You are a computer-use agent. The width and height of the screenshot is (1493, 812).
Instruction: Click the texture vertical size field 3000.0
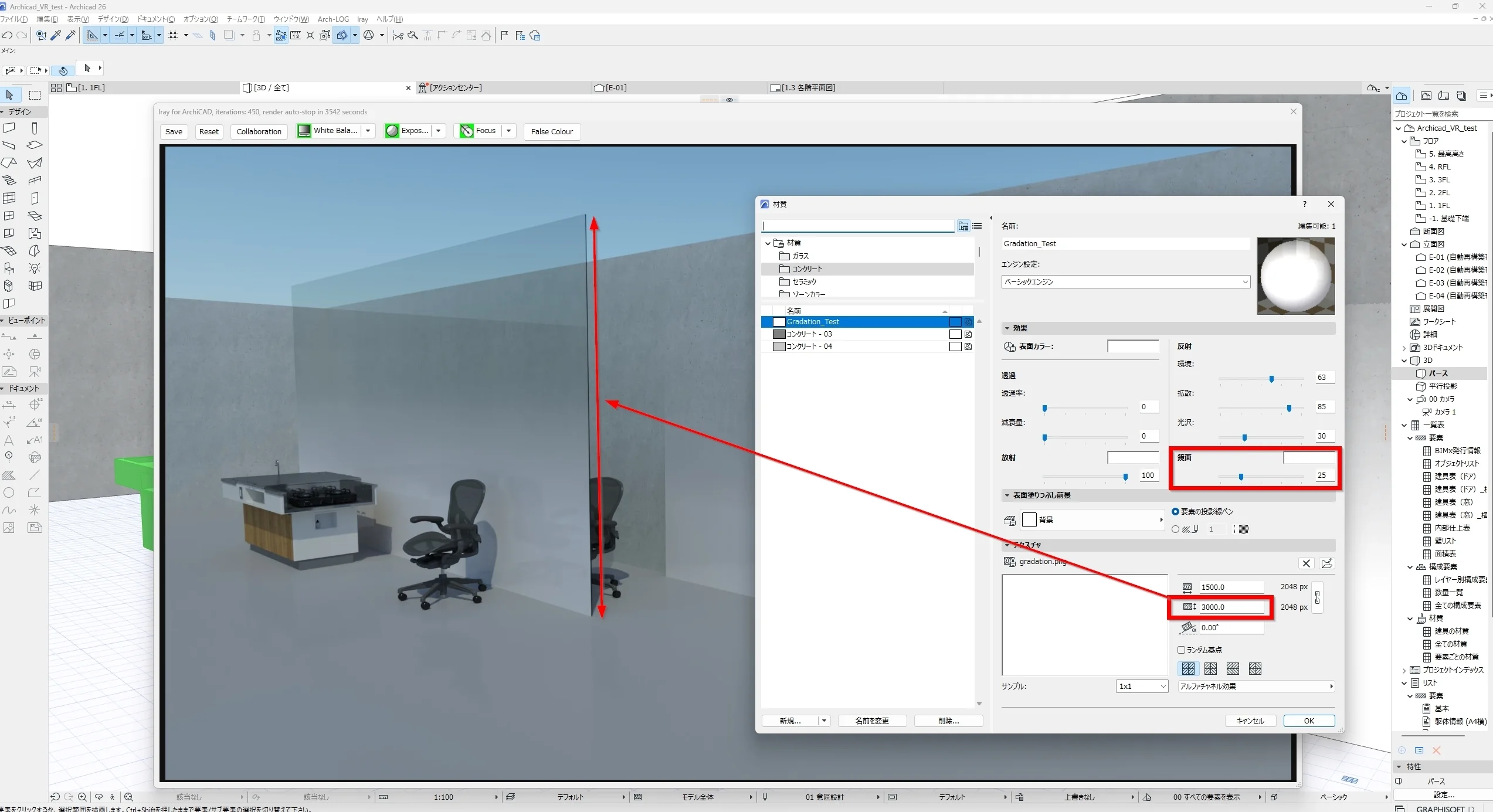(1231, 607)
